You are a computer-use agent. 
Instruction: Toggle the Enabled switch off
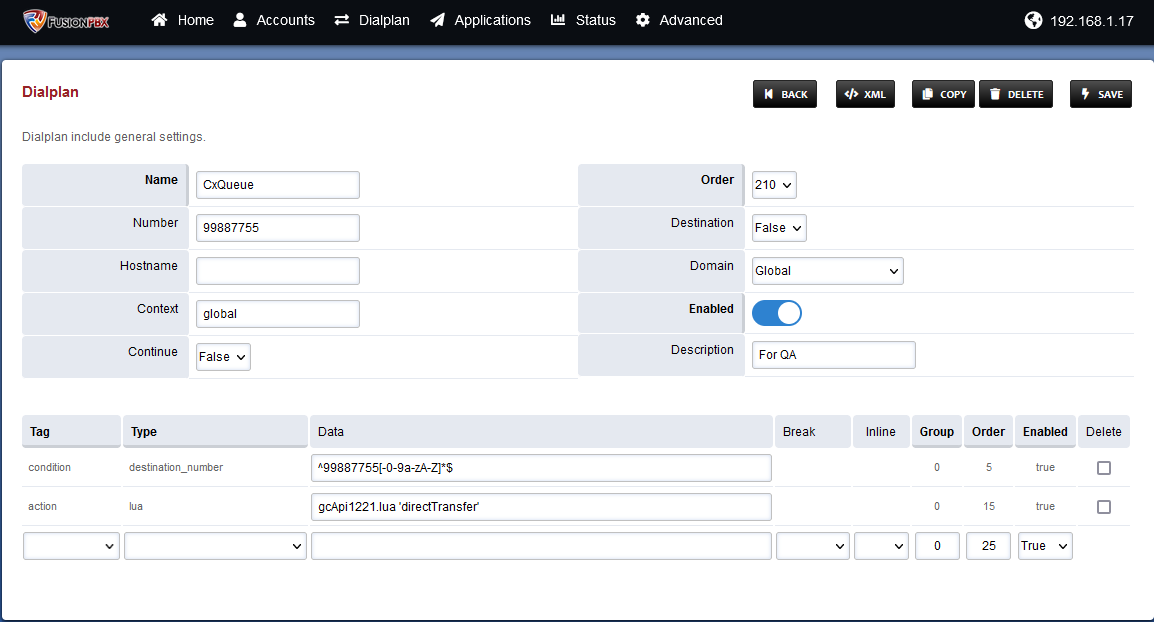(777, 313)
